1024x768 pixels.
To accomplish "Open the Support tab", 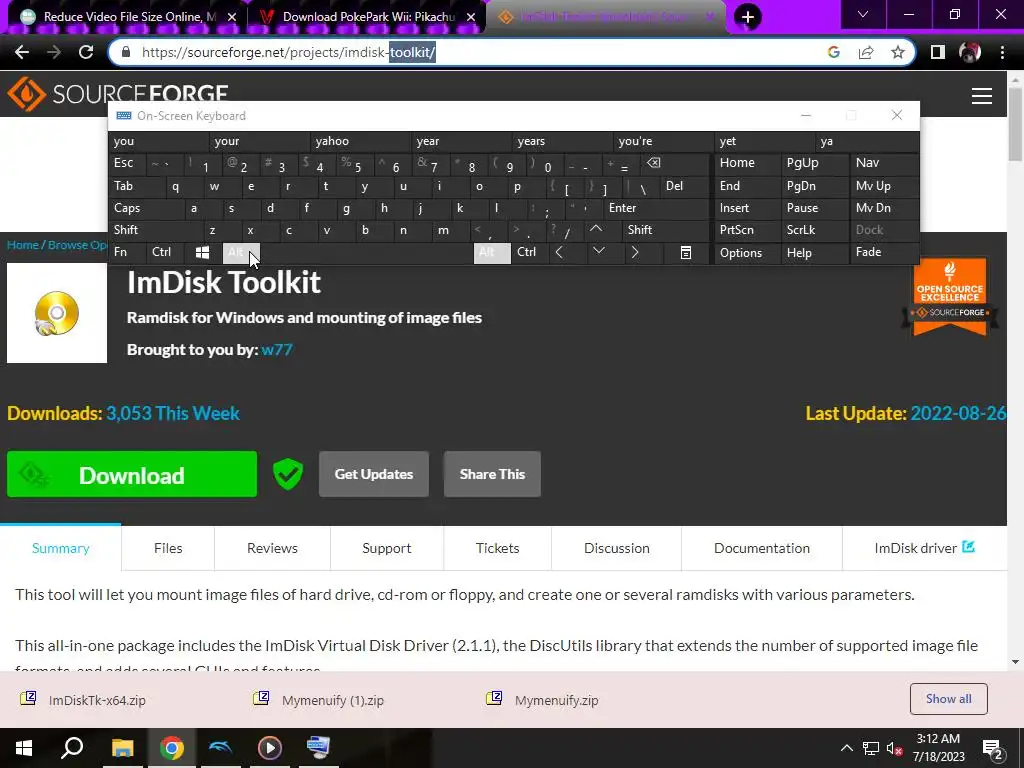I will click(387, 548).
